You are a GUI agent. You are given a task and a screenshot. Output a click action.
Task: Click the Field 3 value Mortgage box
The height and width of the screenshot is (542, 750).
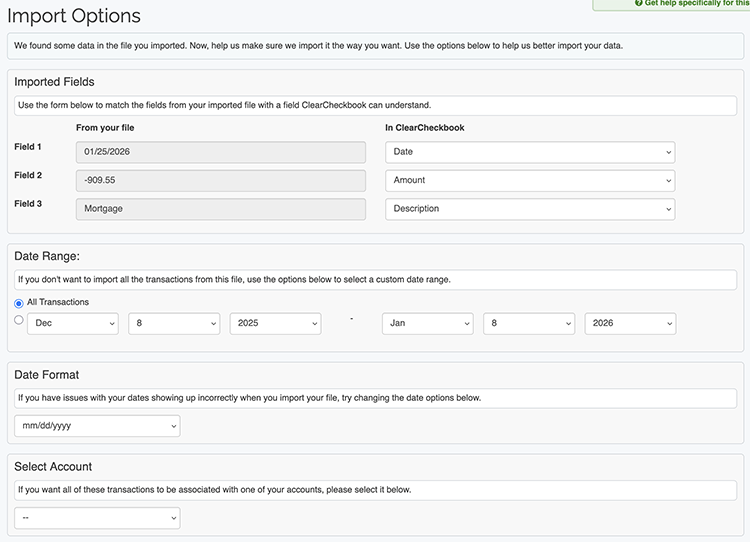click(x=221, y=209)
